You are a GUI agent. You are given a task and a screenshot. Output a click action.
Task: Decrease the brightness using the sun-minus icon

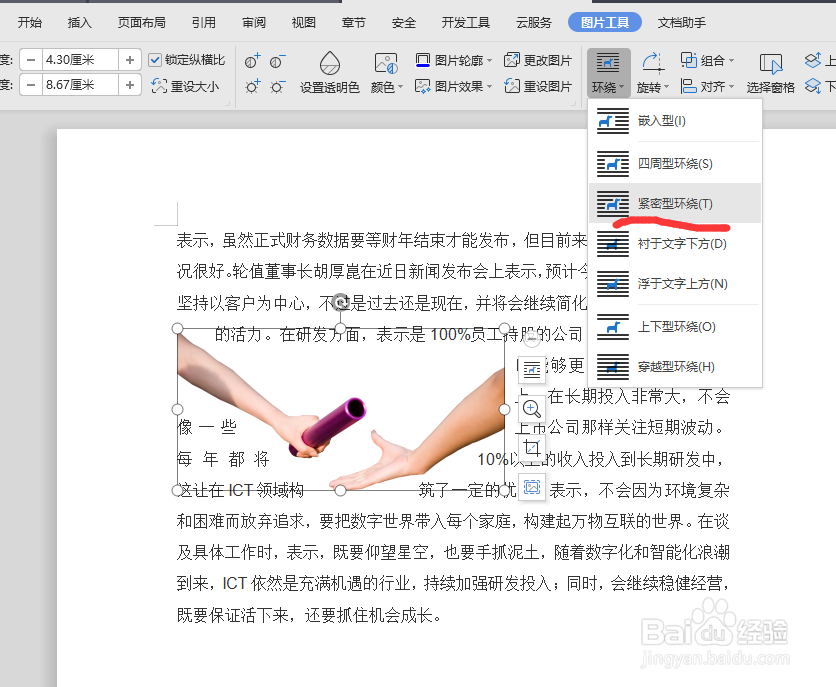[x=277, y=86]
